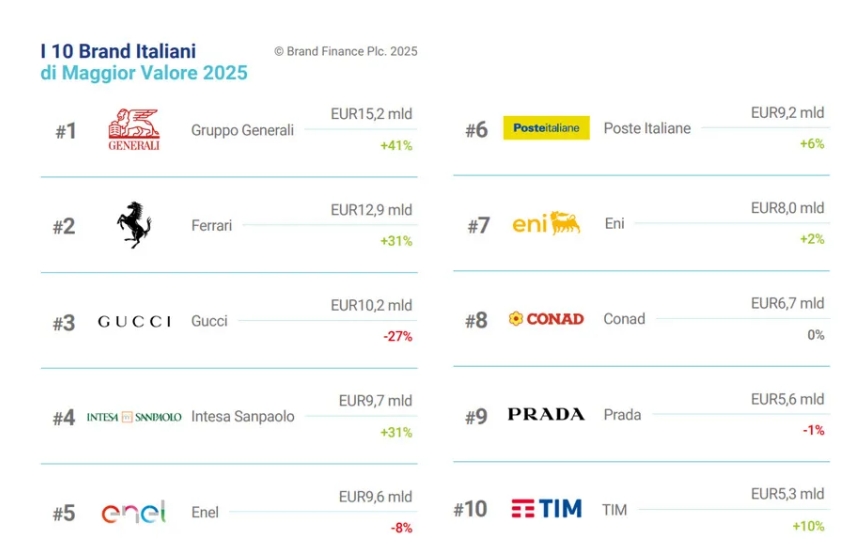Click Ferrari's EUR12,9 mld value
This screenshot has width=866, height=557.
[371, 210]
